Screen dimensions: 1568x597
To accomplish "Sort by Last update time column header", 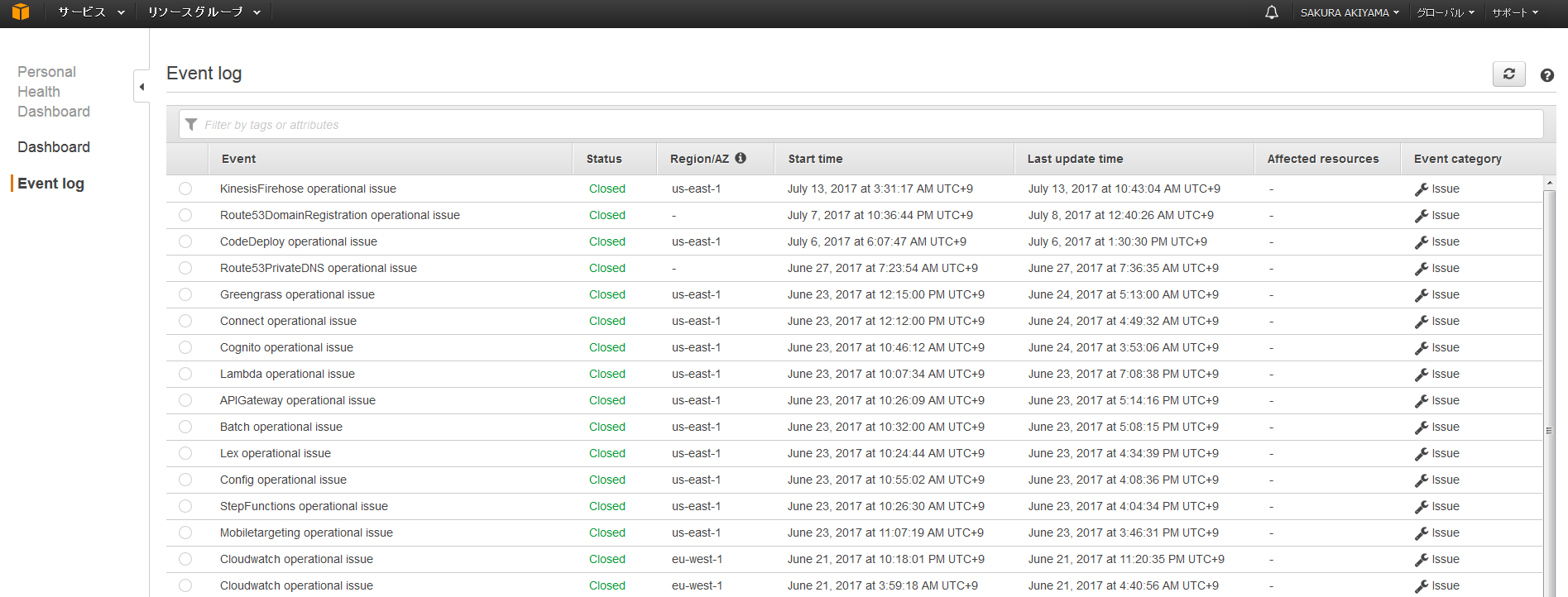I will tap(1075, 159).
